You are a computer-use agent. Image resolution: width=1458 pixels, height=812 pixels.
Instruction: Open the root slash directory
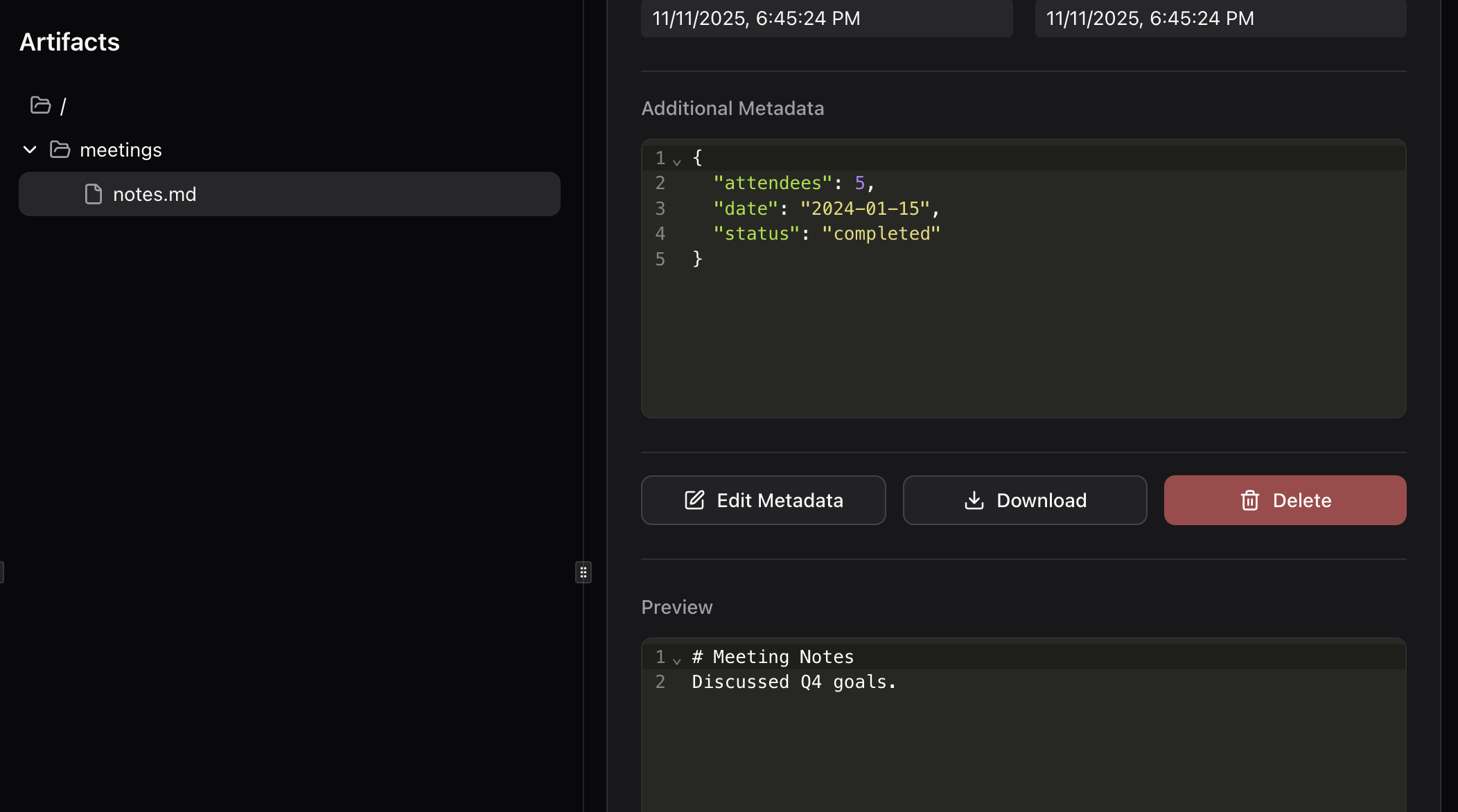point(63,106)
